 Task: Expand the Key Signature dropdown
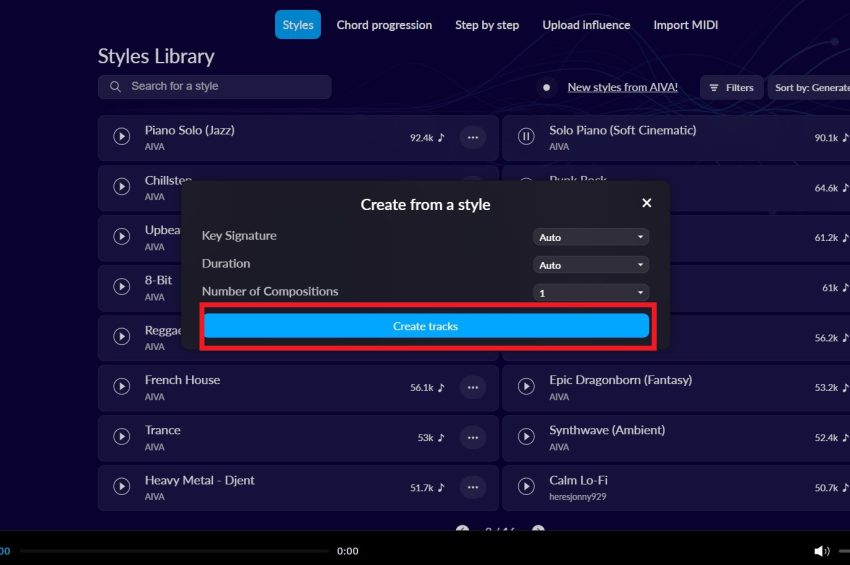pos(591,237)
